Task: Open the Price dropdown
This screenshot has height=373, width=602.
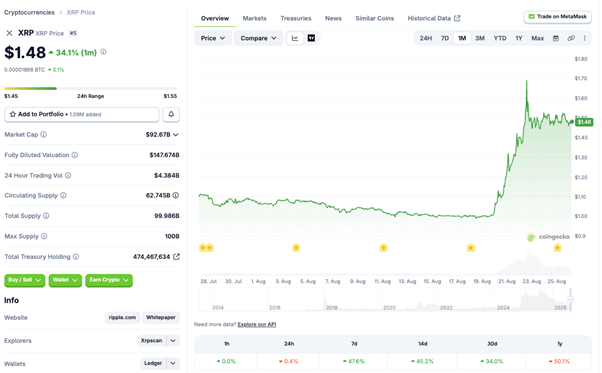Action: (x=213, y=38)
